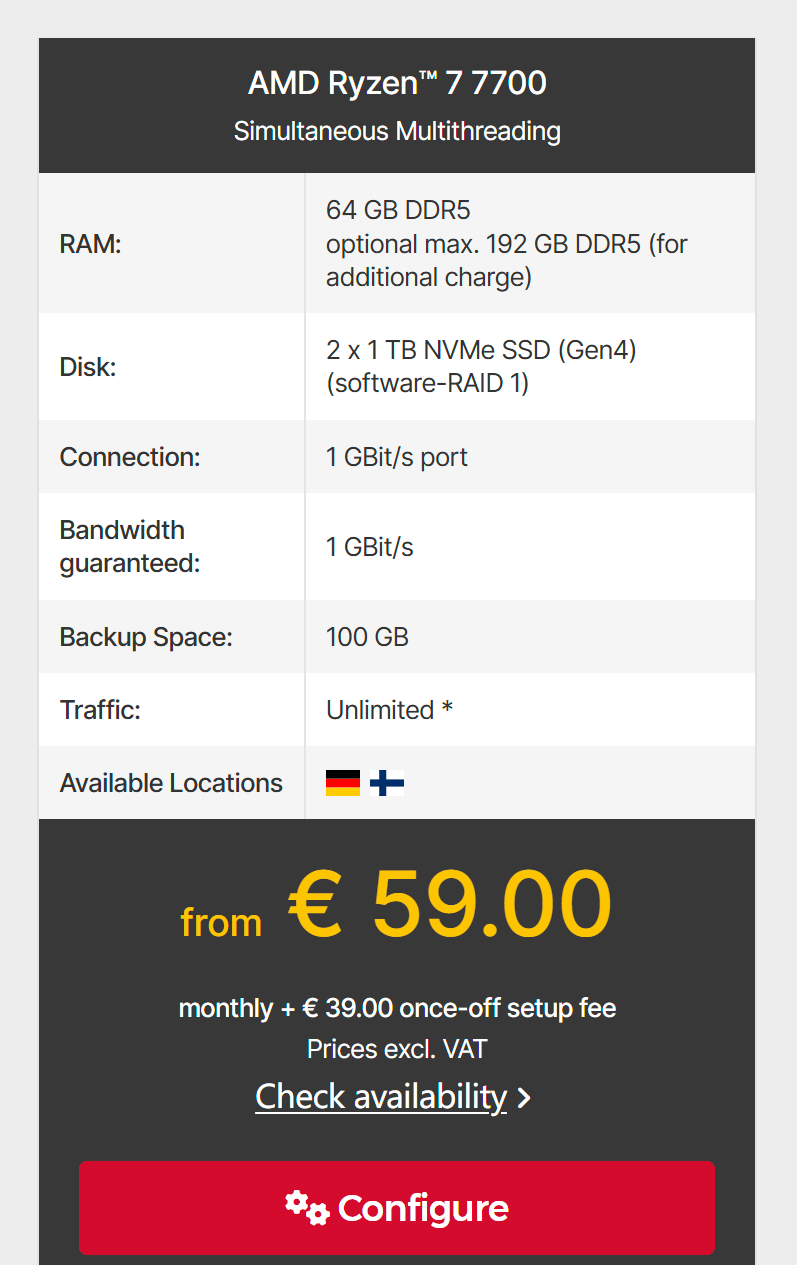
Task: Click the Bandwidth guaranteed label
Action: pyautogui.click(x=130, y=547)
